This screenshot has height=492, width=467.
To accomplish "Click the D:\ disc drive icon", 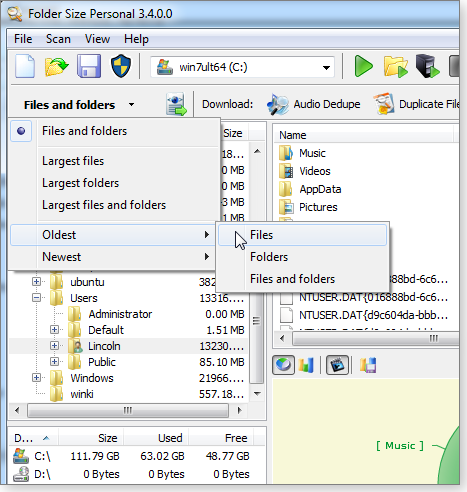I will click(21, 474).
